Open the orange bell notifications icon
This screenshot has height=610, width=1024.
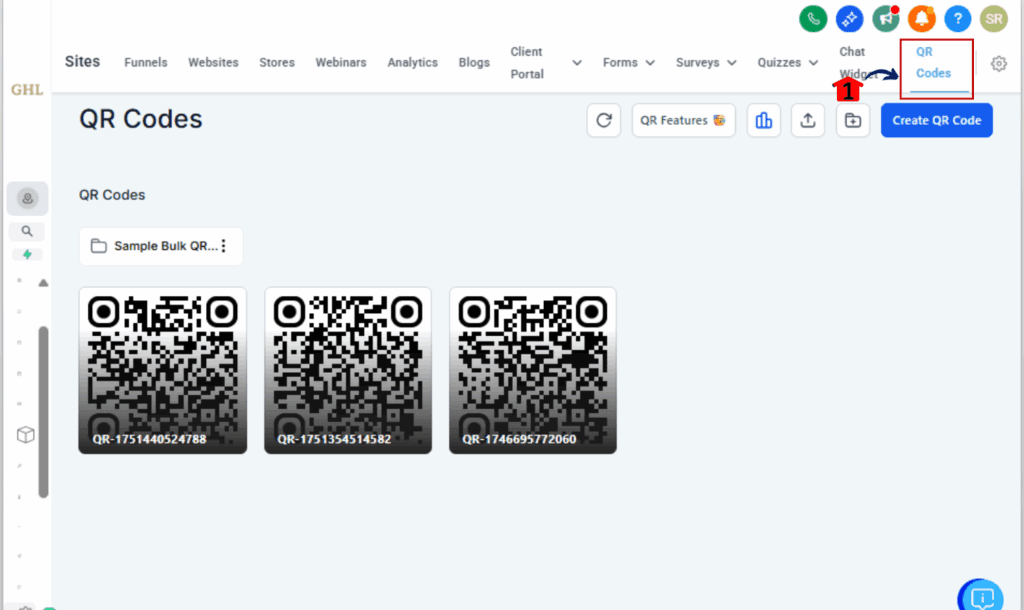(921, 19)
